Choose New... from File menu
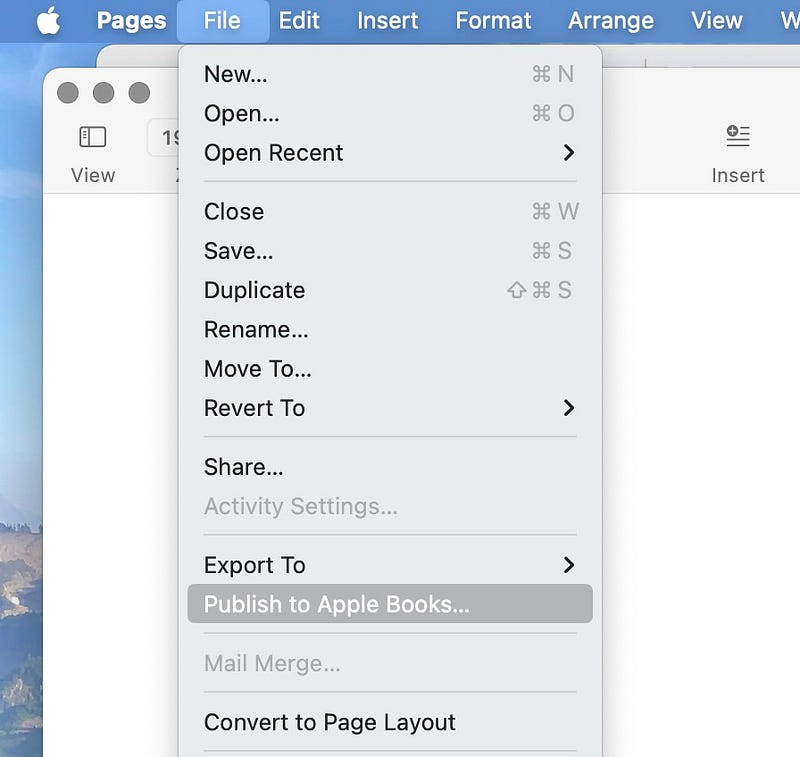The width and height of the screenshot is (800, 757). click(x=390, y=74)
